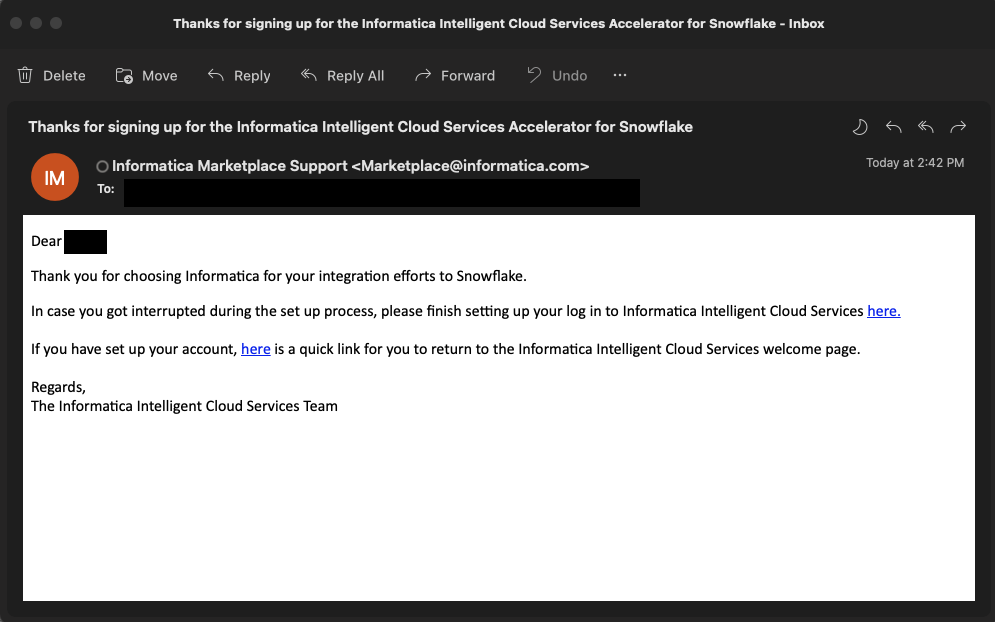The image size is (995, 622).
Task: Open the 'here' link to the welcome page
Action: (x=256, y=349)
